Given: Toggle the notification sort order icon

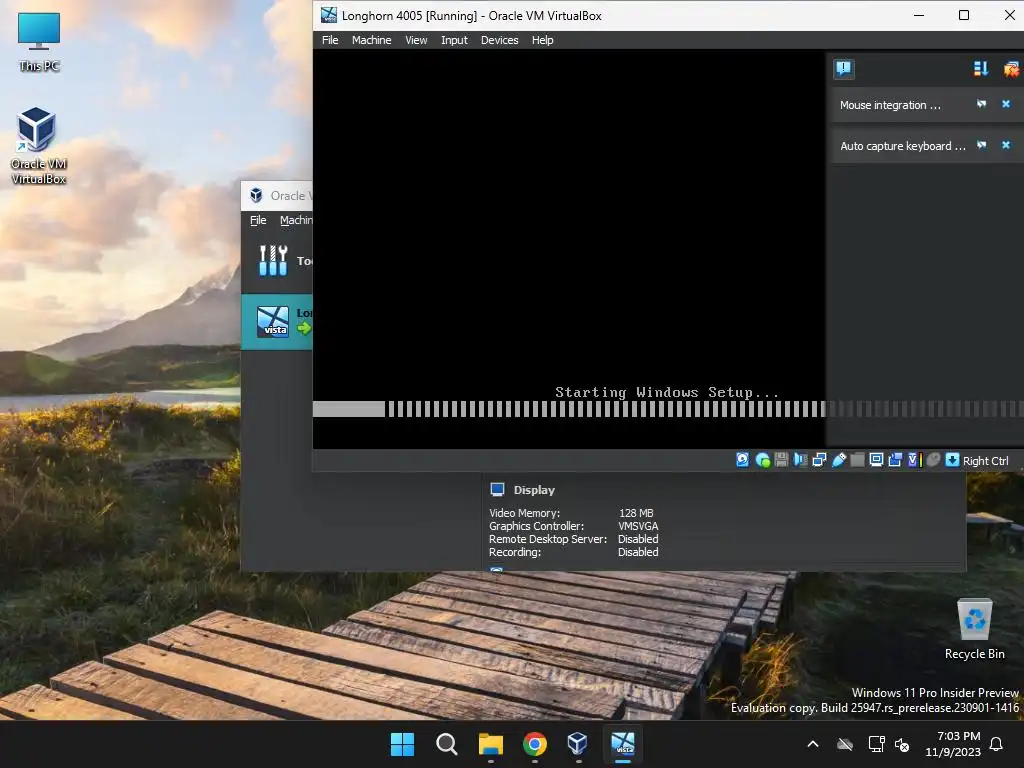Looking at the screenshot, I should point(980,69).
